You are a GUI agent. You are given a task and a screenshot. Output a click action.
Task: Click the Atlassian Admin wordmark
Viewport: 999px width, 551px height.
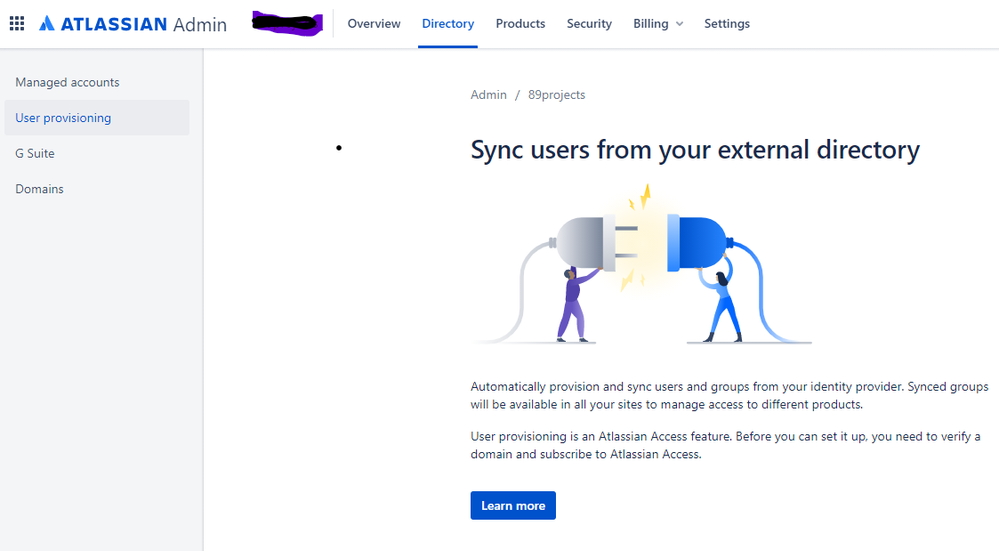click(143, 24)
